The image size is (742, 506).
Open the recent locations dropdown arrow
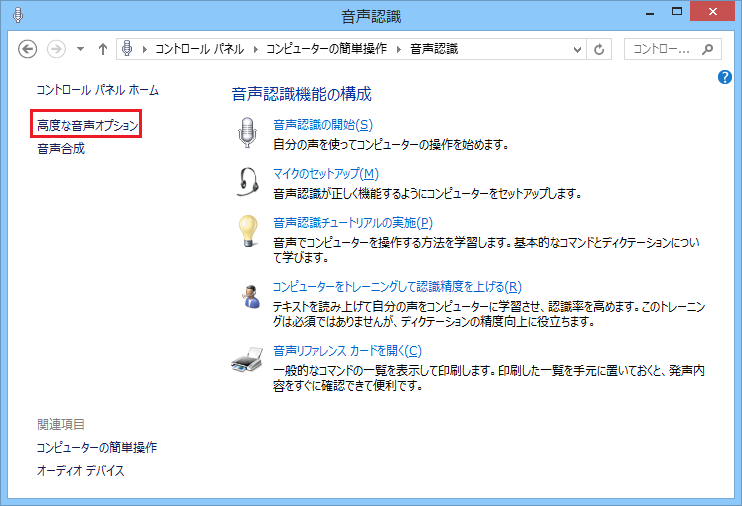79,49
